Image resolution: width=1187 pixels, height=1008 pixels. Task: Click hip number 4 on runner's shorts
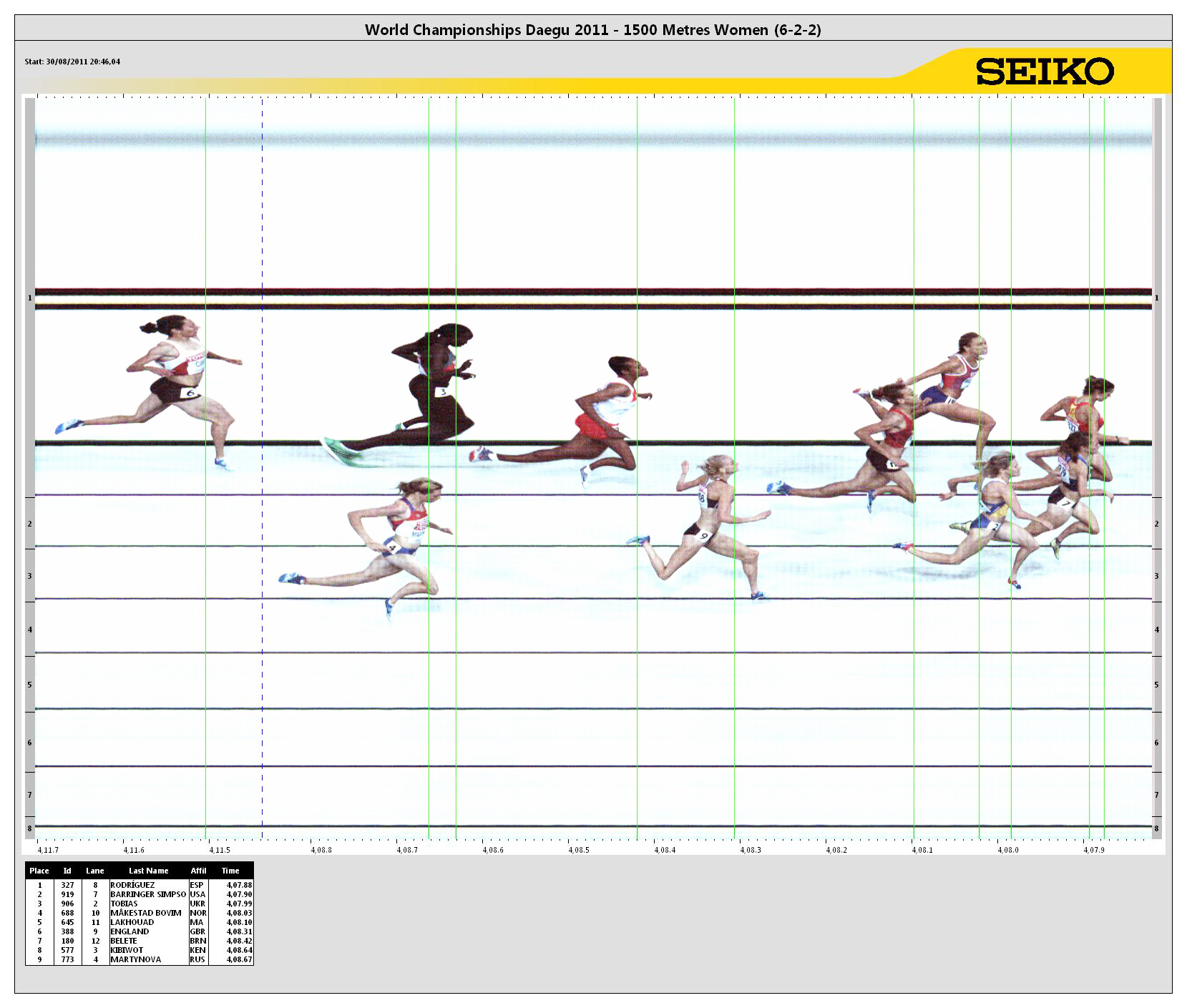392,548
